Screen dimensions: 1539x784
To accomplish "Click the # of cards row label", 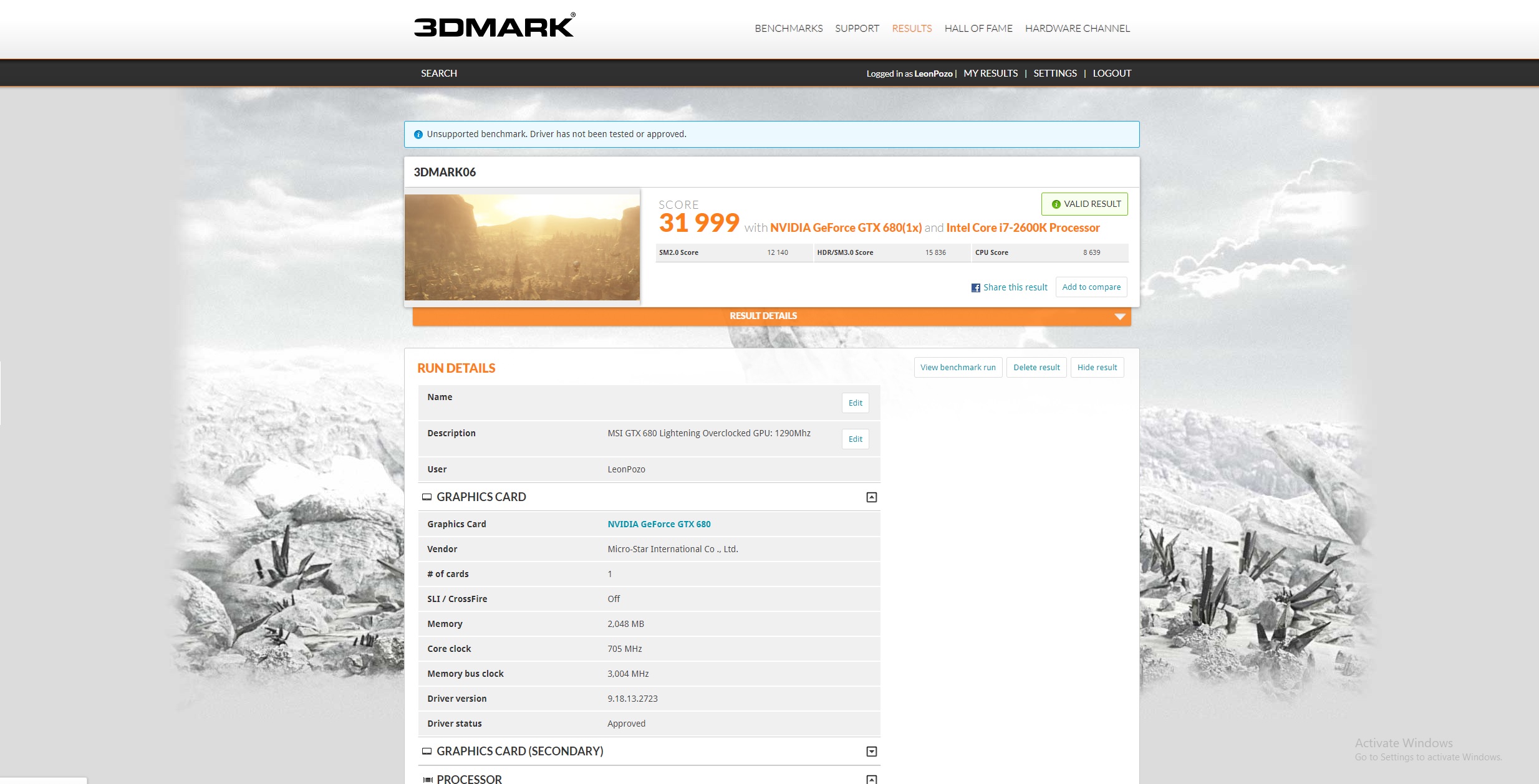I will [448, 574].
